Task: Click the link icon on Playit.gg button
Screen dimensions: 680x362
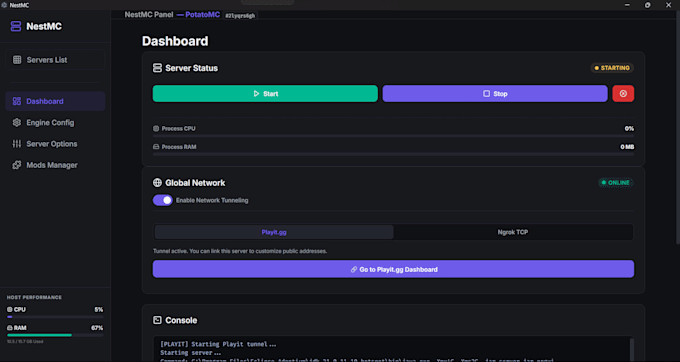Action: point(354,270)
